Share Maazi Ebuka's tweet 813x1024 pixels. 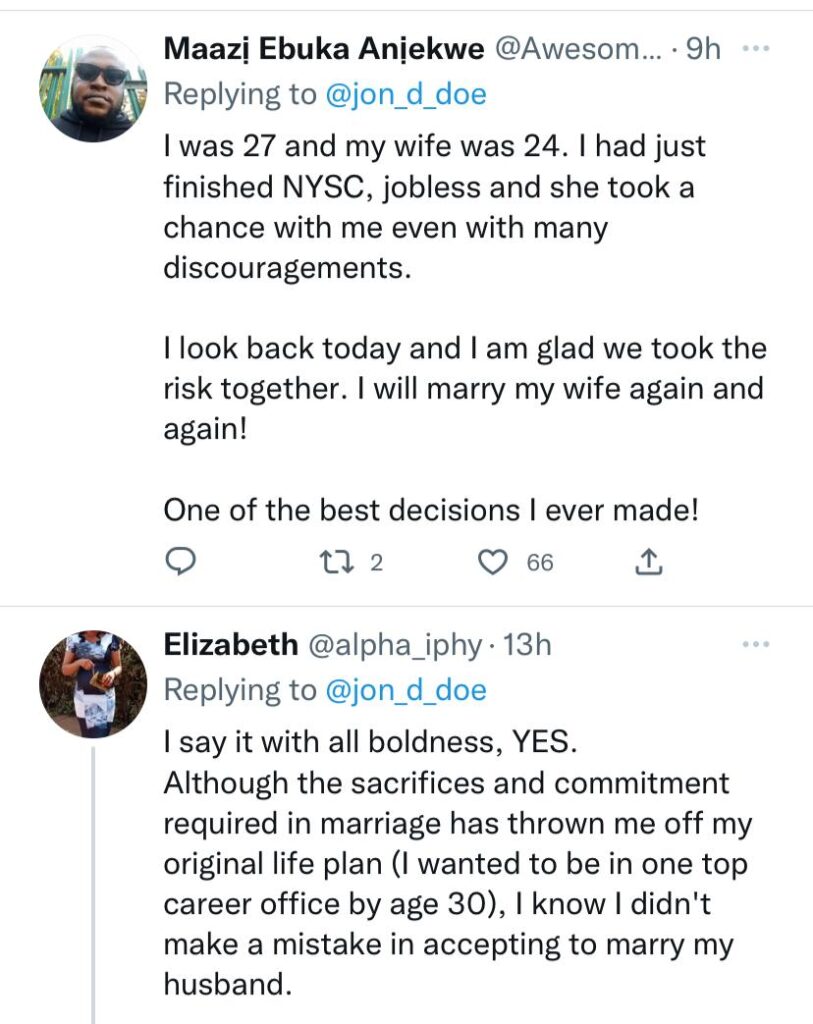point(648,562)
